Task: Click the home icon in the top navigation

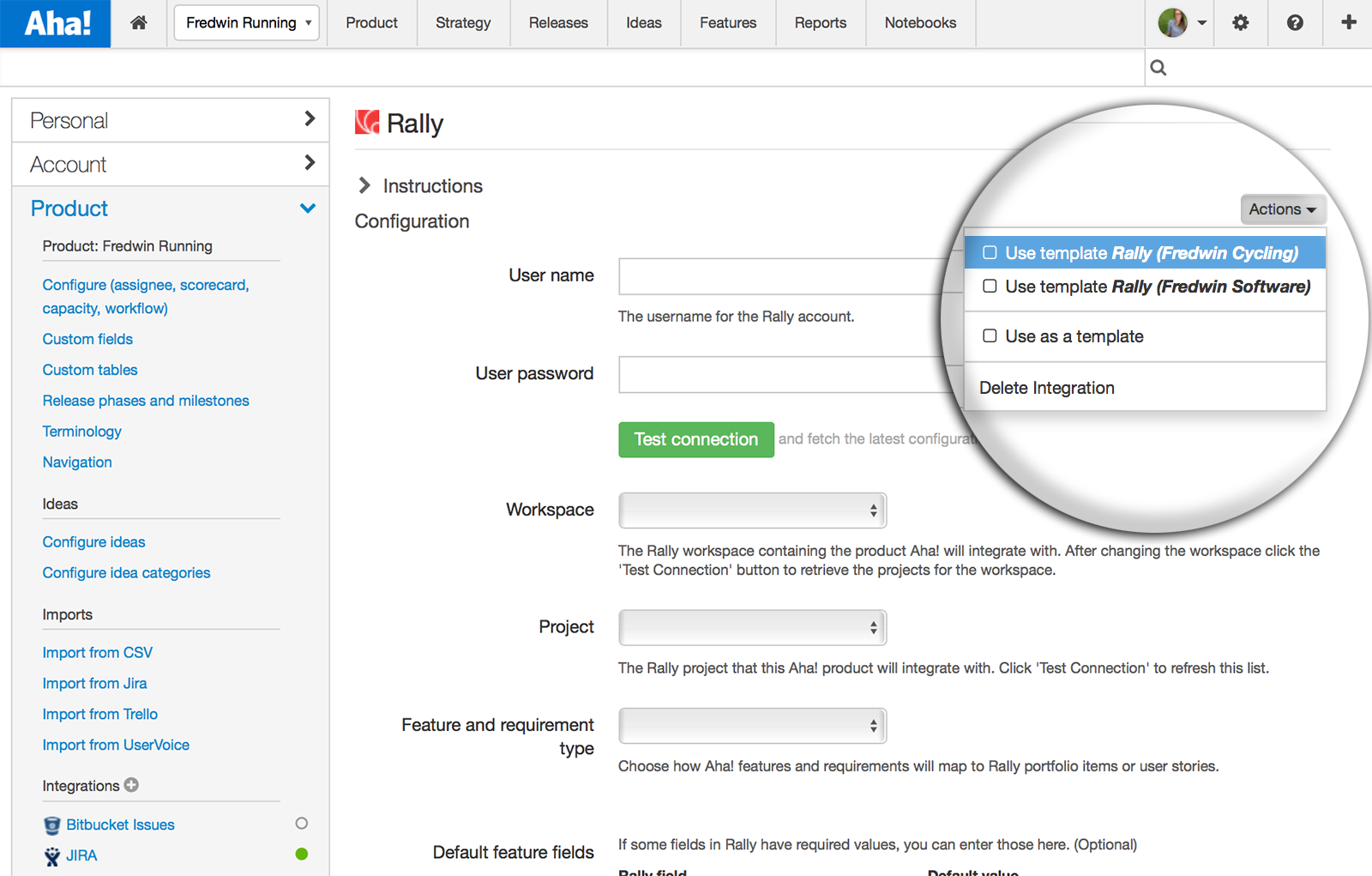Action: click(138, 22)
